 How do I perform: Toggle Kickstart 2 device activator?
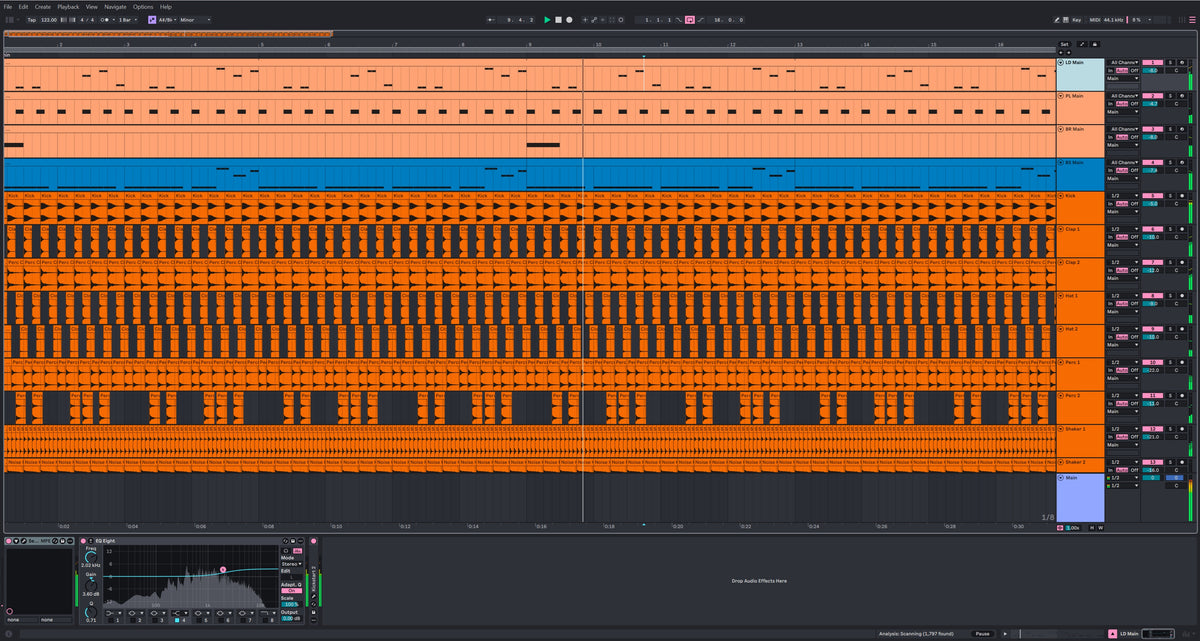[x=314, y=541]
